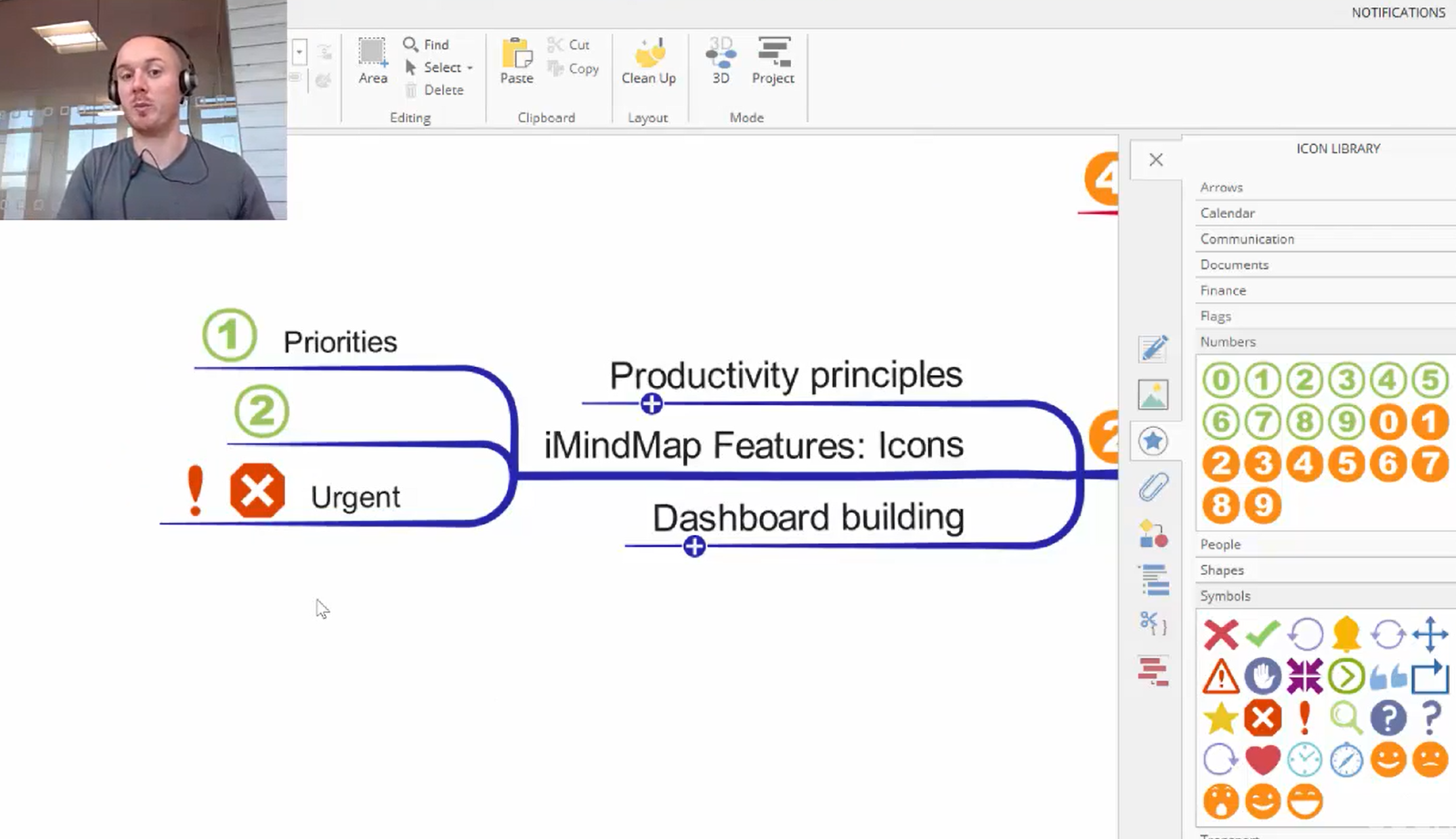Expand the People icon category
Viewport: 1456px width, 839px height.
[1220, 544]
